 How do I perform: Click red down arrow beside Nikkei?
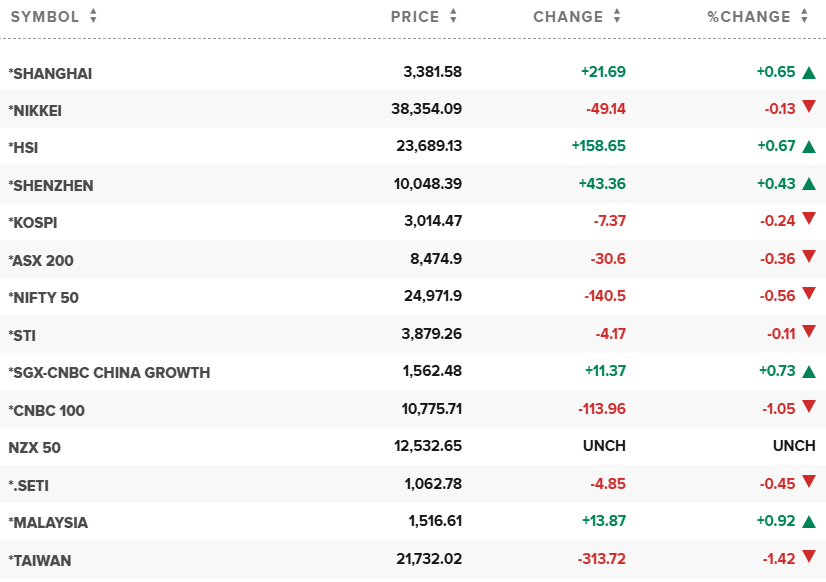[808, 109]
